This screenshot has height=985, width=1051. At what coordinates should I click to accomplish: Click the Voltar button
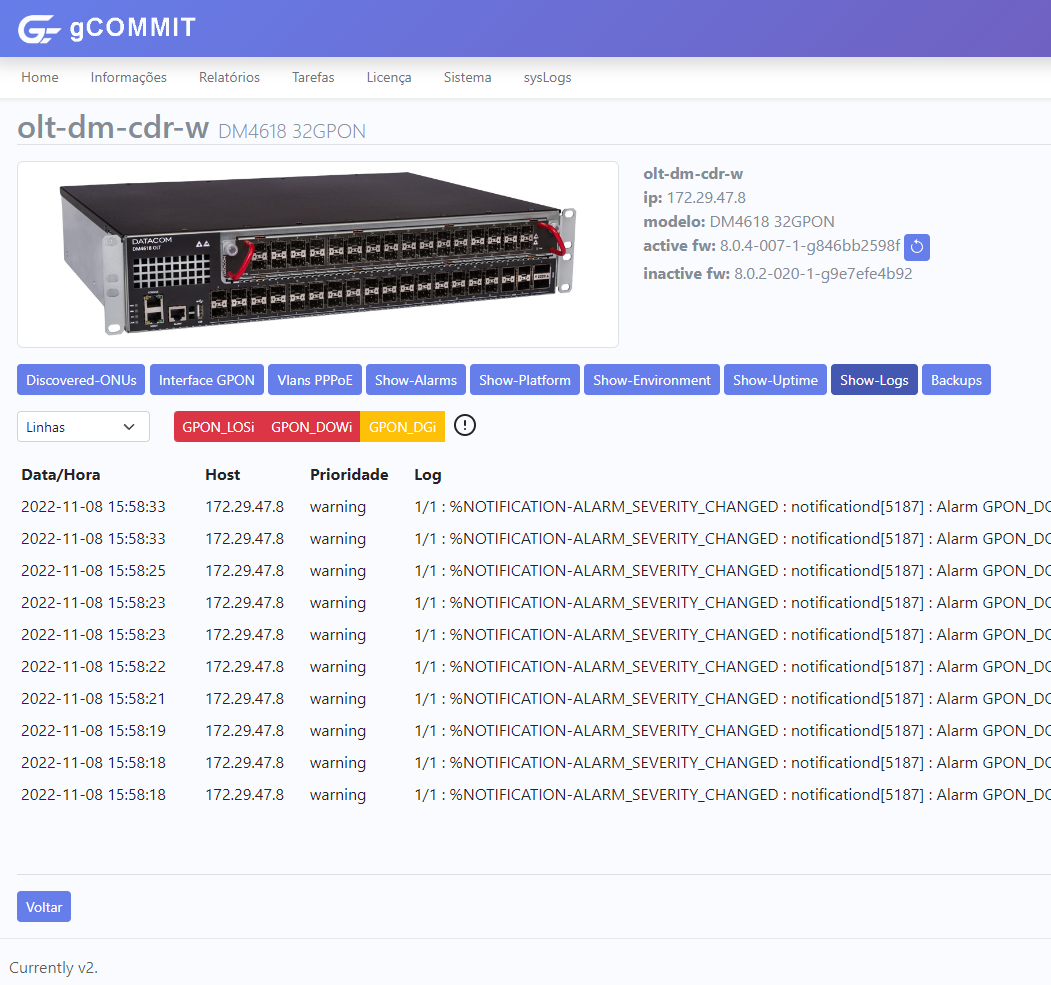(44, 907)
